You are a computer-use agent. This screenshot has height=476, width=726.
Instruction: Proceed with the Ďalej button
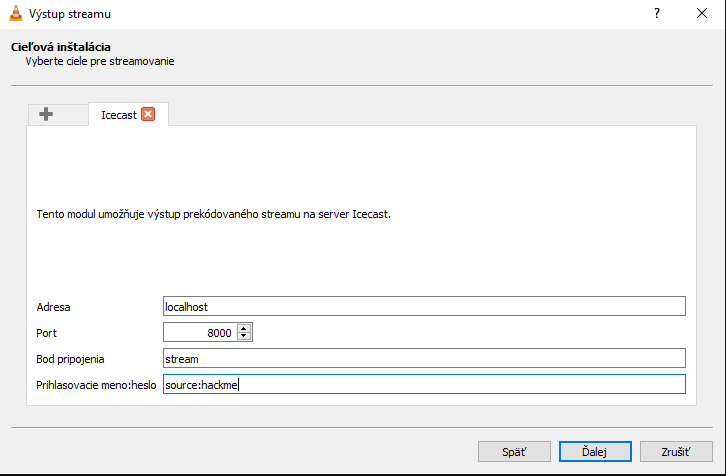point(595,451)
